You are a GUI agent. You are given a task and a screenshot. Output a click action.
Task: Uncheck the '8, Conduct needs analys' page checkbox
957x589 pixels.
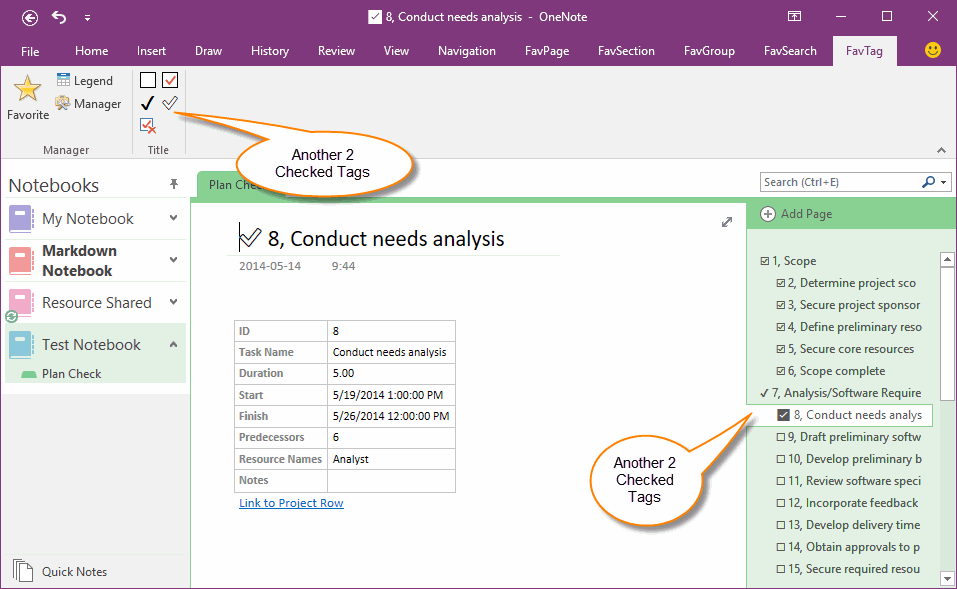783,415
